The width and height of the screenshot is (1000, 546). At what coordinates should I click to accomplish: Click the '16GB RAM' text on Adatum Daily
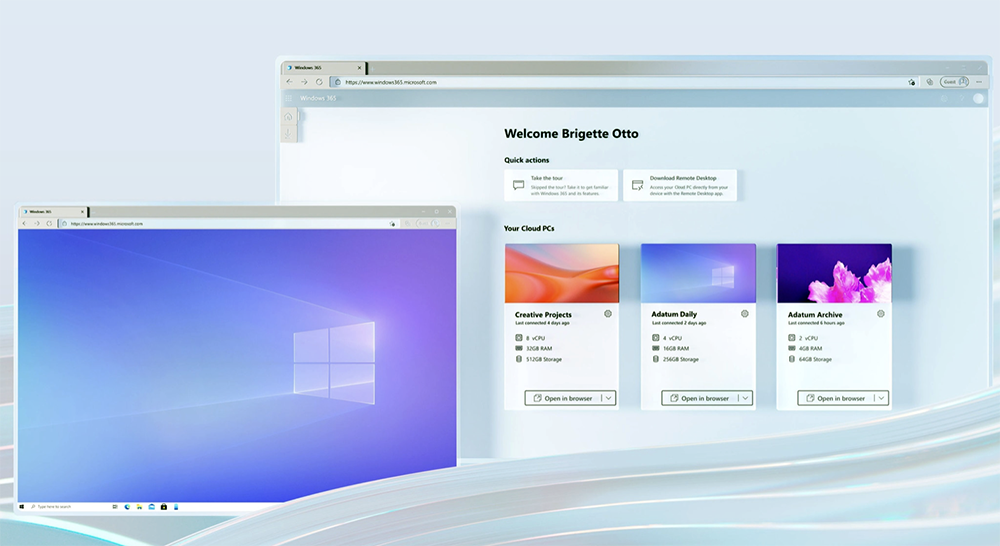tap(676, 348)
